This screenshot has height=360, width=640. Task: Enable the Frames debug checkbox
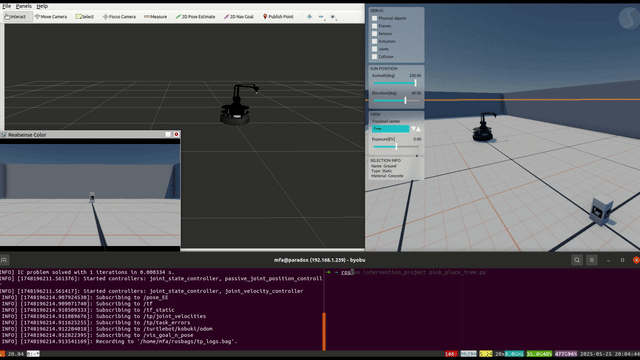tap(374, 26)
